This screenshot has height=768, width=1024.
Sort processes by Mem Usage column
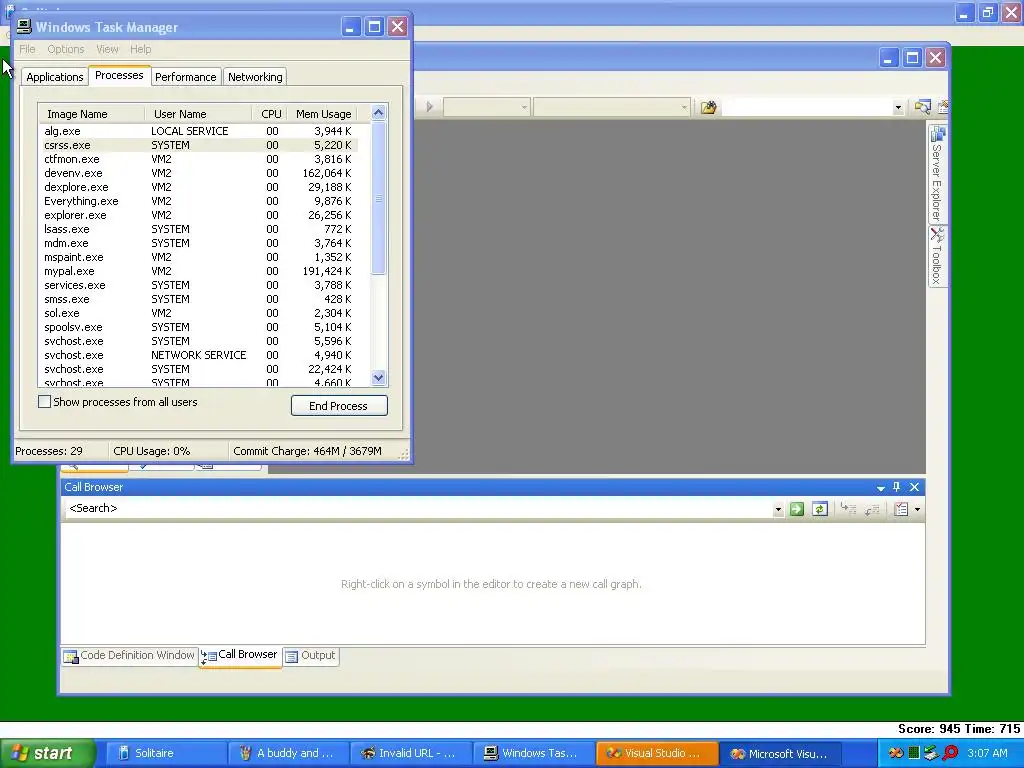(323, 114)
